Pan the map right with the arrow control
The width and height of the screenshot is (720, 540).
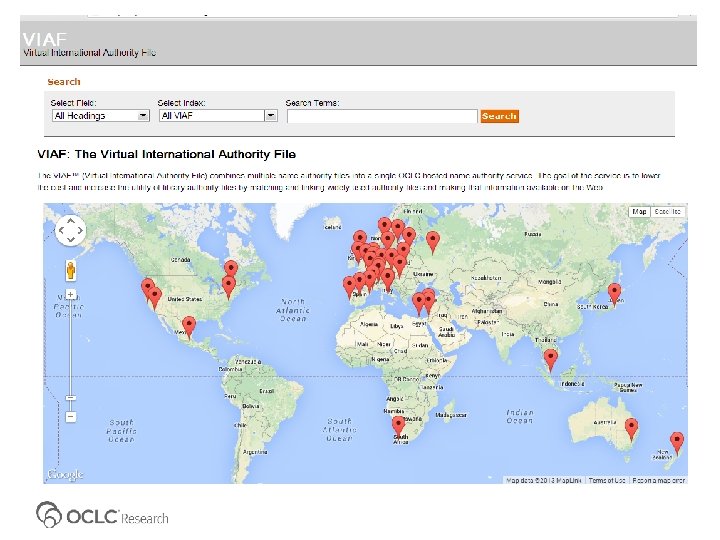[x=80, y=230]
